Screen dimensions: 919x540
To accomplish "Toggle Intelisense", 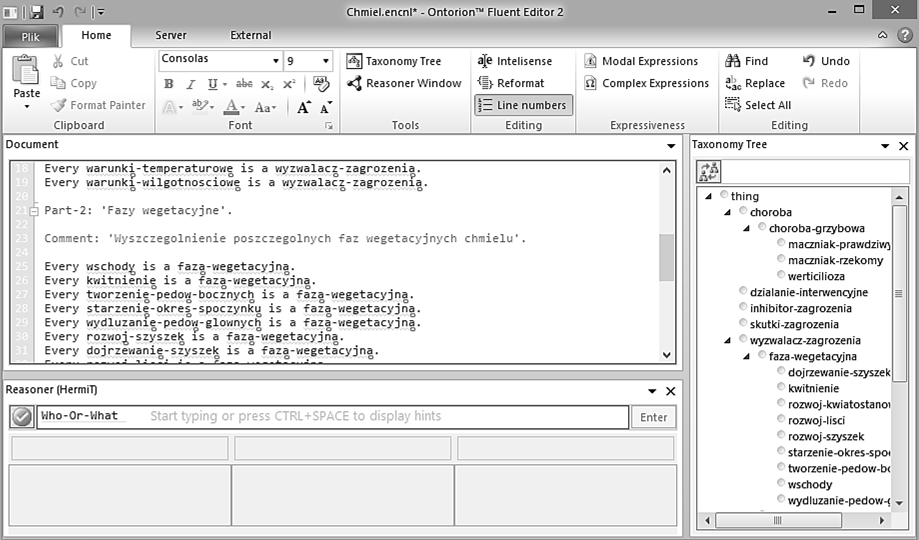I will coord(515,61).
